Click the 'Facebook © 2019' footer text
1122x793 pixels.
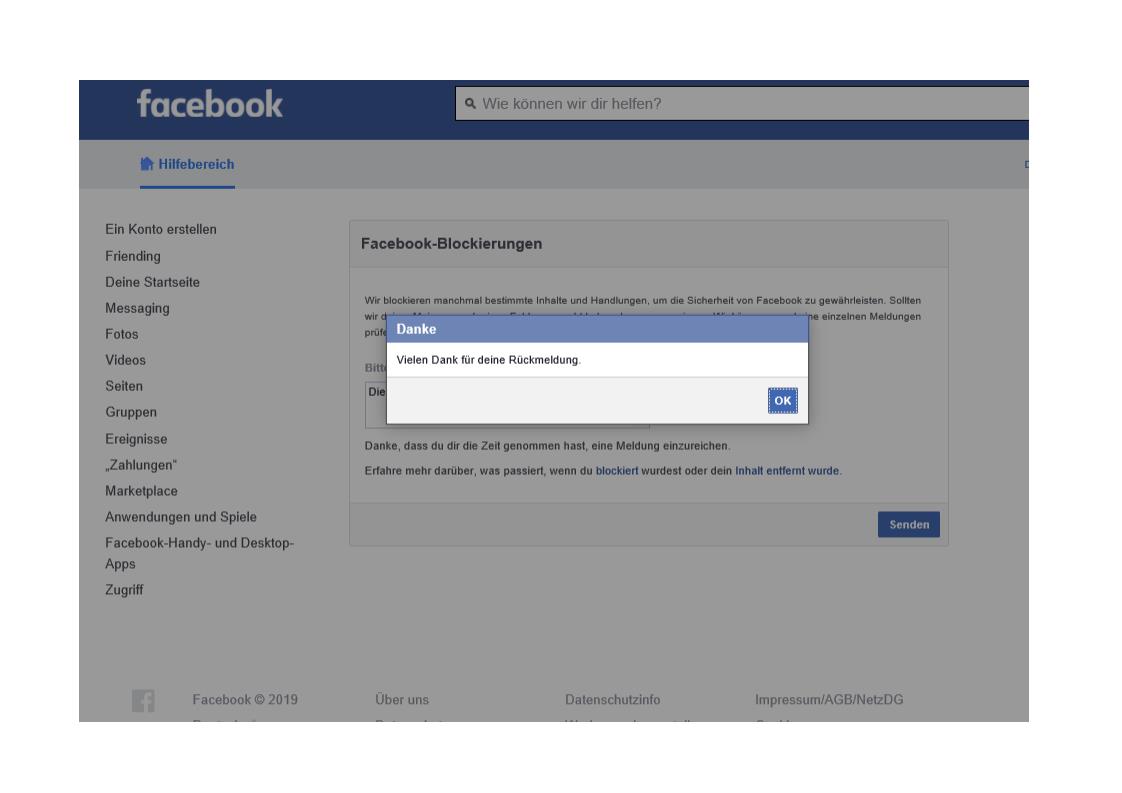(245, 700)
